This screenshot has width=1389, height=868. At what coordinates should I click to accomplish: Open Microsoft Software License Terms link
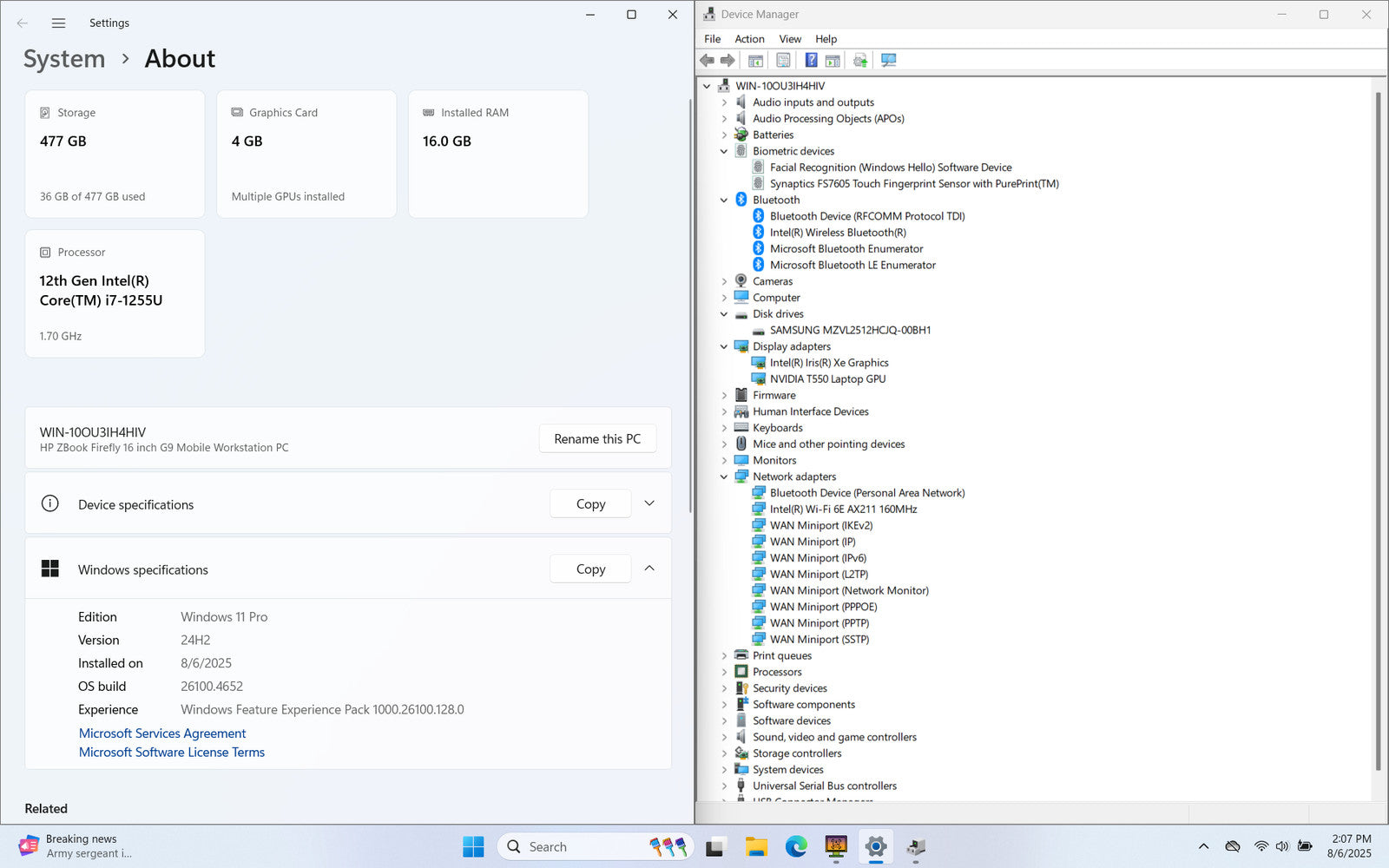point(172,753)
